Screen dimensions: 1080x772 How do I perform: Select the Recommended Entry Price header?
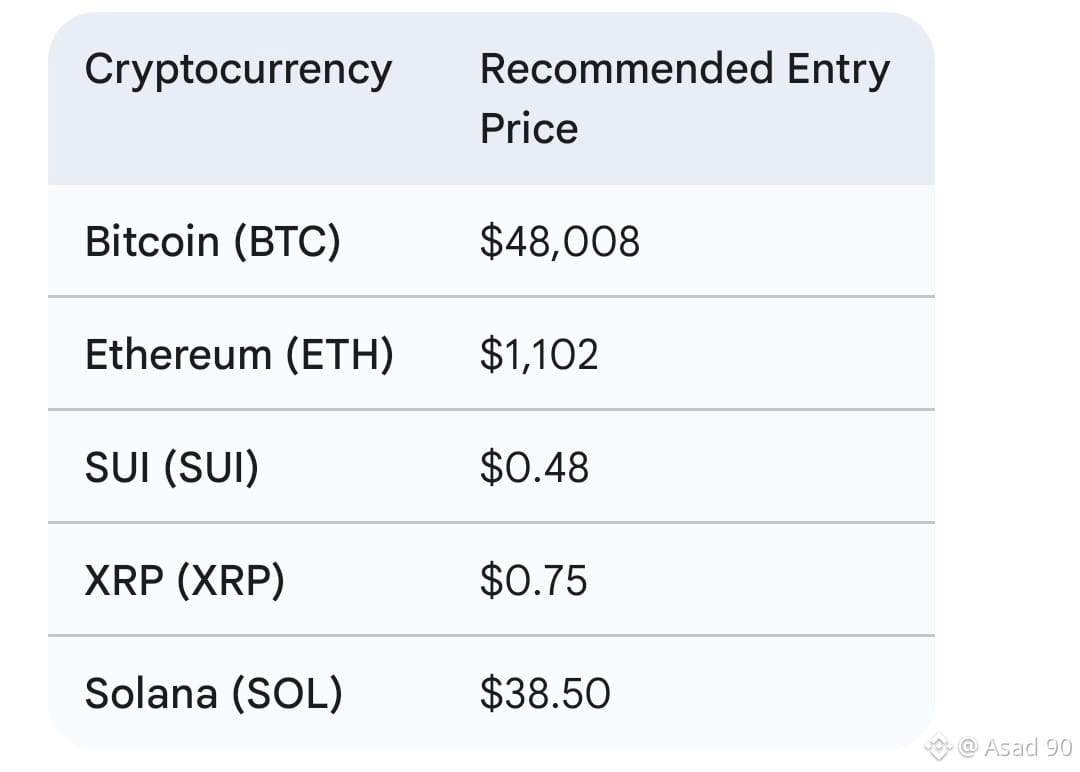(685, 98)
